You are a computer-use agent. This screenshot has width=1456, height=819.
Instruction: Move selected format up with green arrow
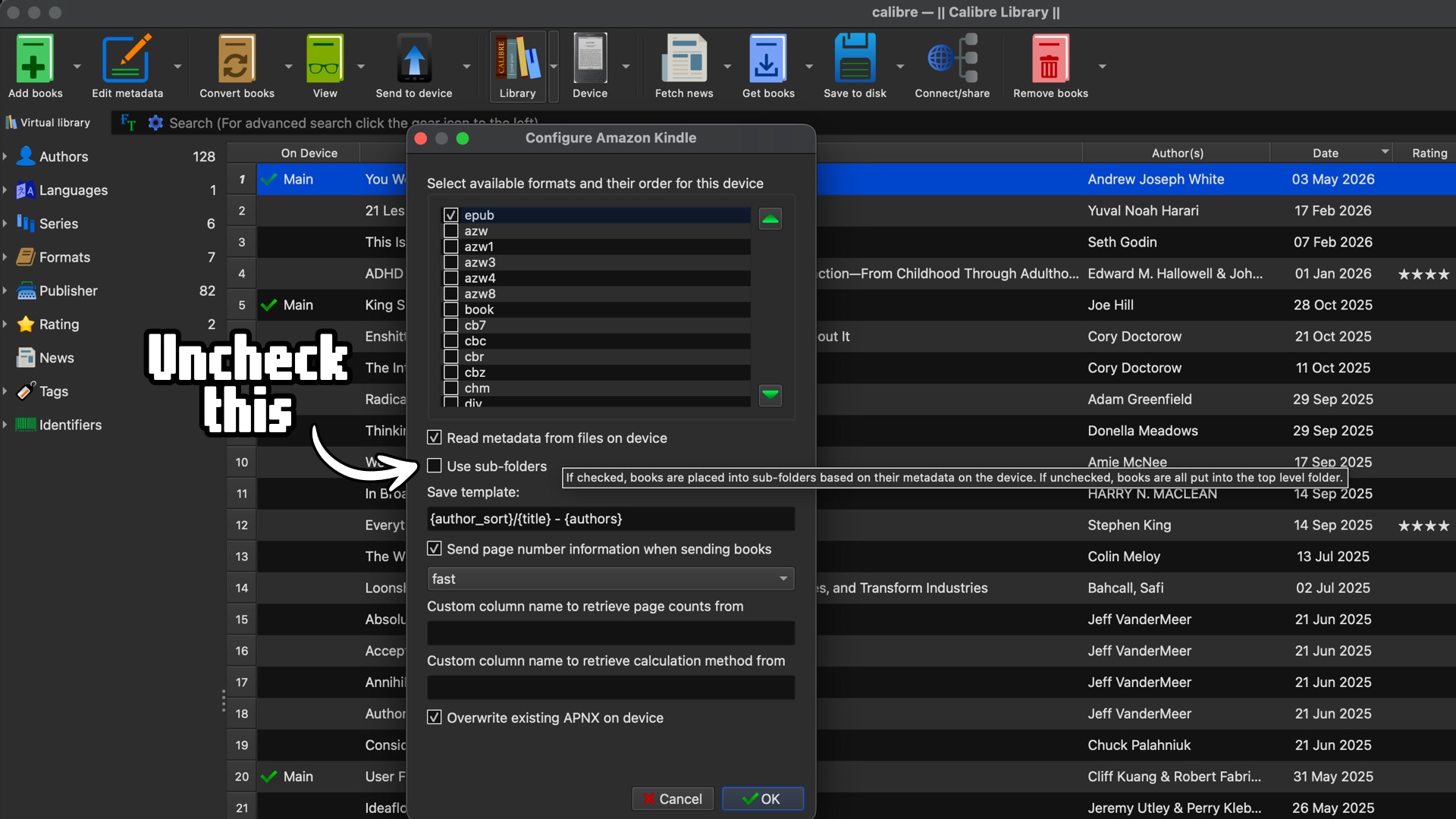(770, 219)
